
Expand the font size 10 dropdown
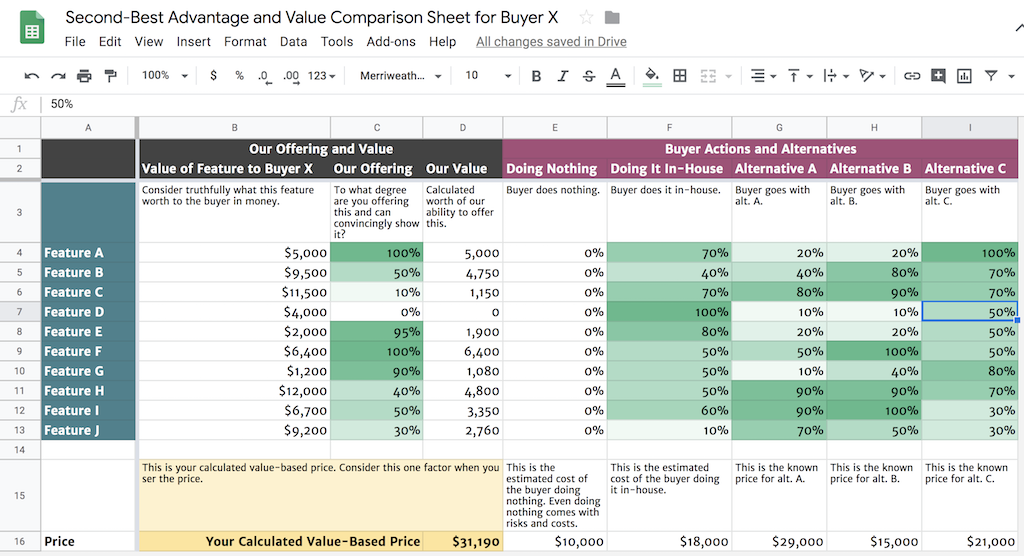[x=488, y=76]
